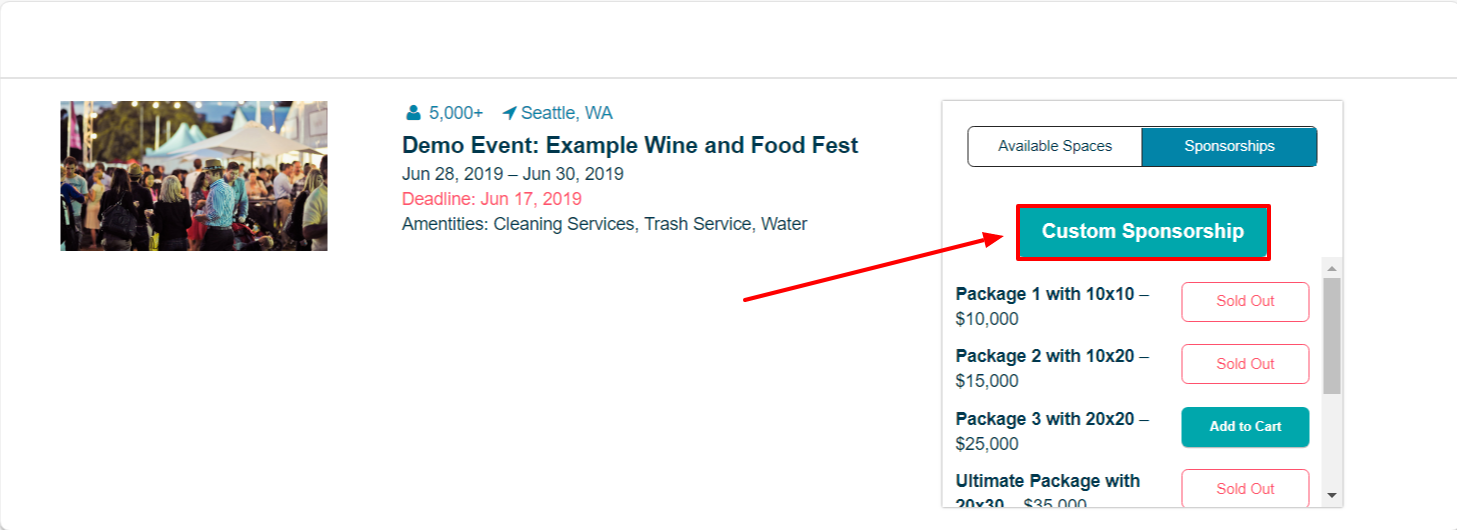
Task: Click Sold Out button for Package 1
Action: tap(1245, 302)
